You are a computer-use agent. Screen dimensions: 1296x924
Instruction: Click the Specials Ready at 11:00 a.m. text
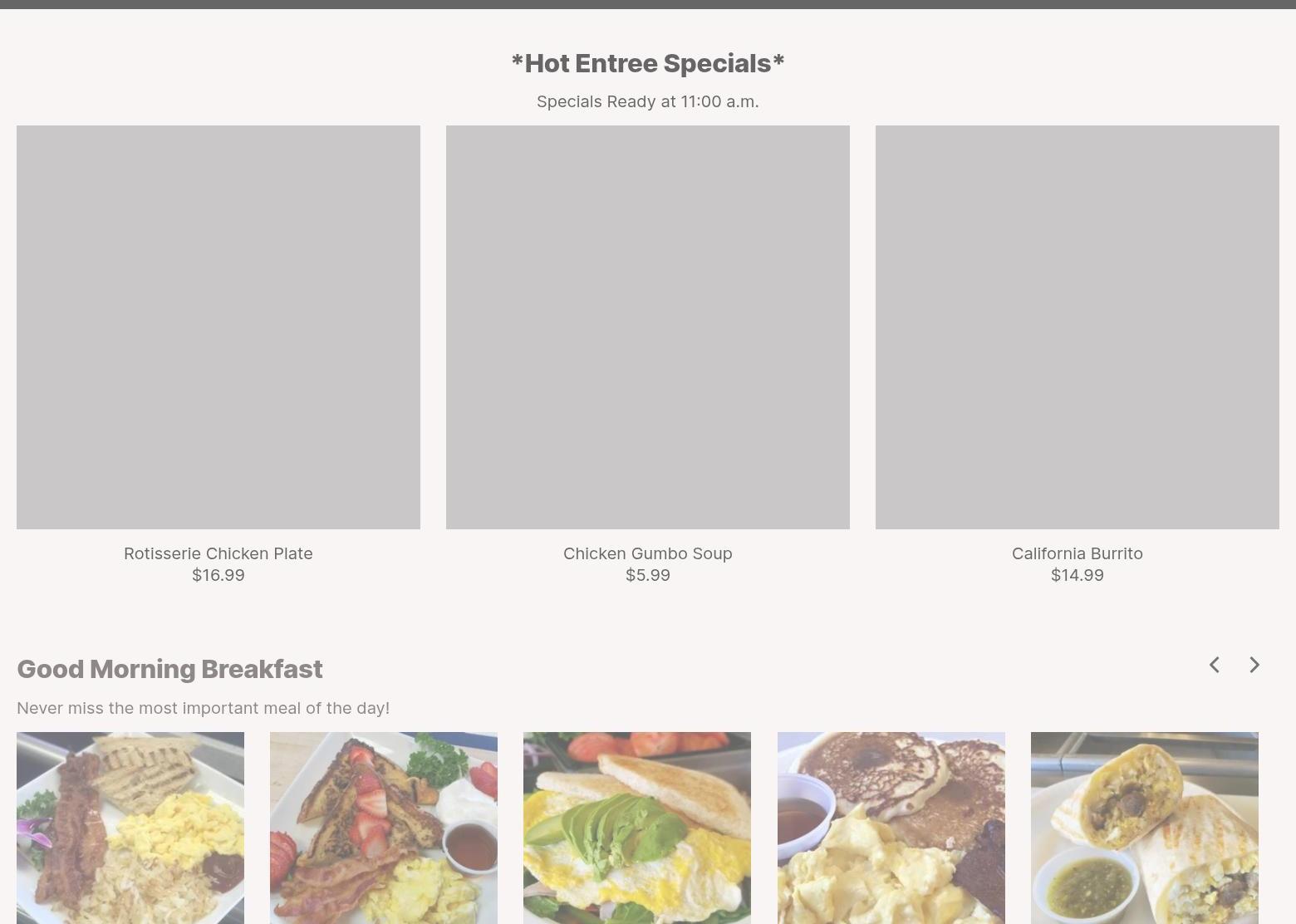pos(648,101)
